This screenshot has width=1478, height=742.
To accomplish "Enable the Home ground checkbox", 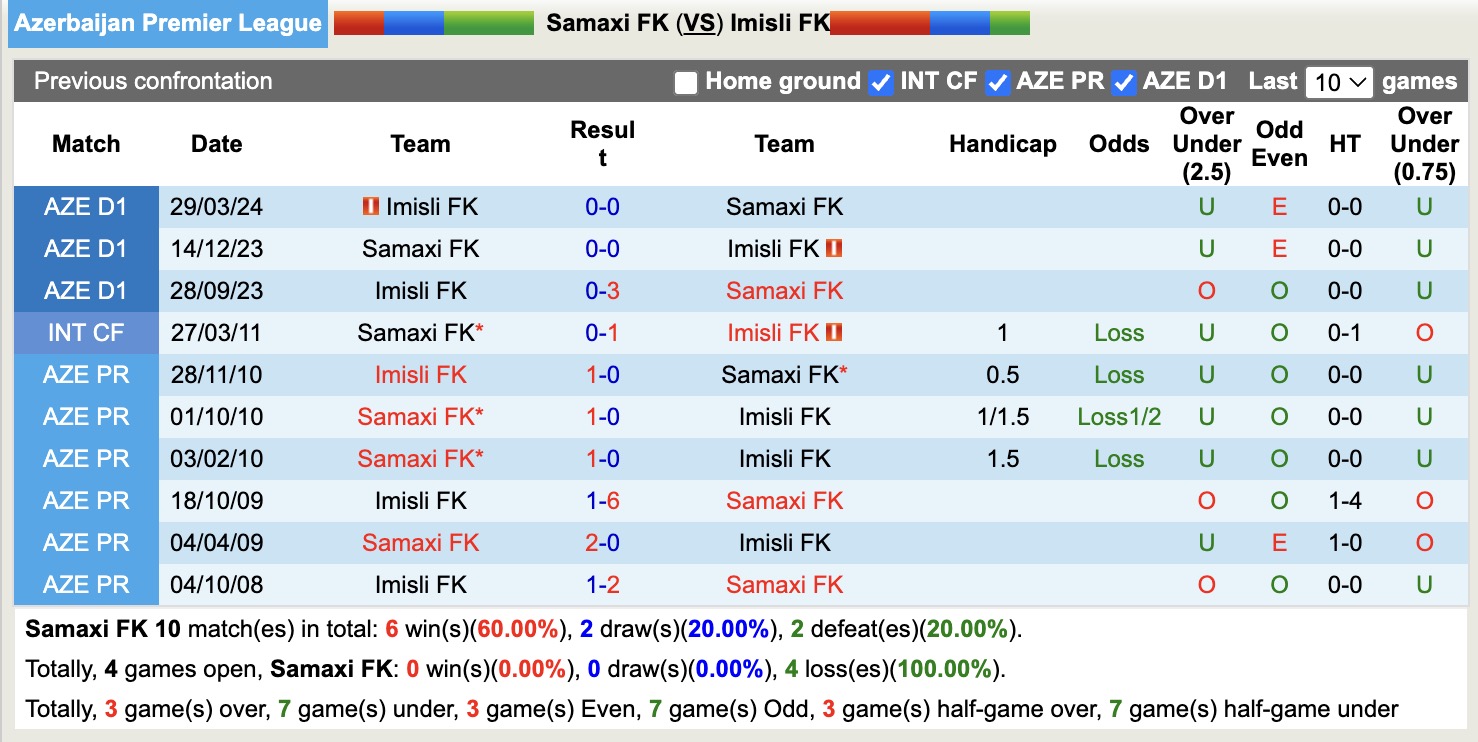I will 686,82.
